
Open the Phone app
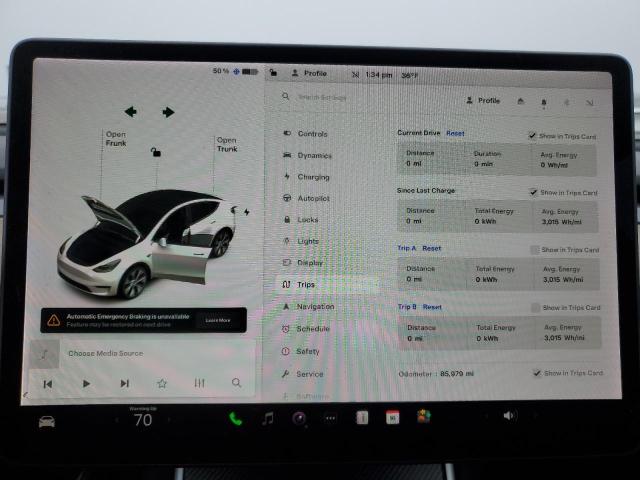[x=236, y=418]
